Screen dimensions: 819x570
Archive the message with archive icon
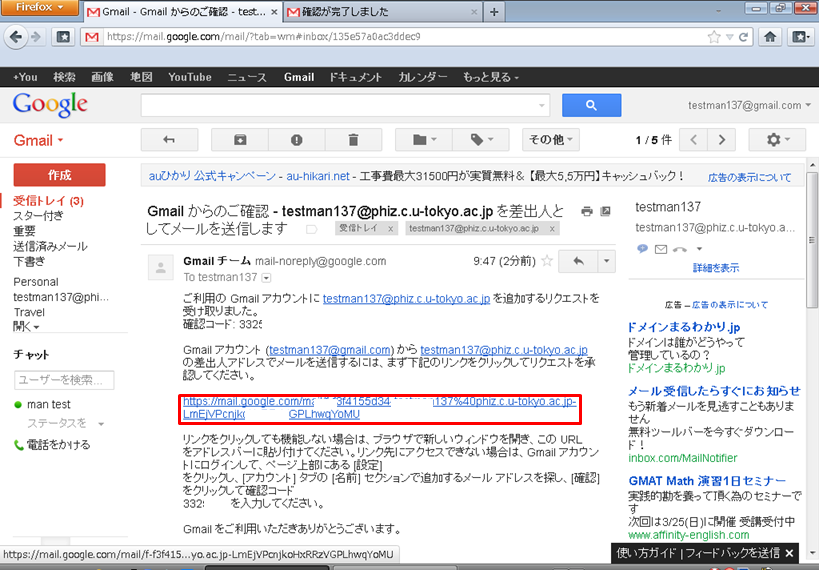coord(240,139)
